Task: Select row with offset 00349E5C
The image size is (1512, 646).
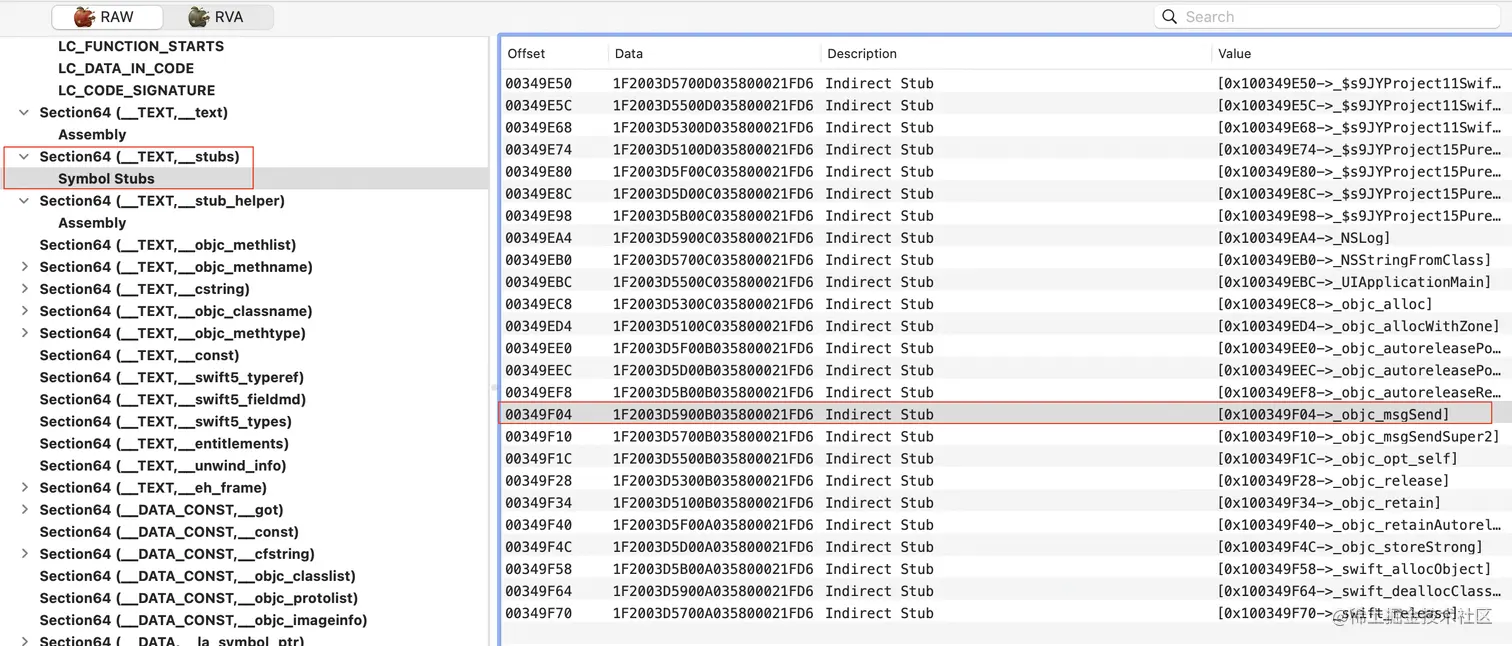Action: 1005,105
